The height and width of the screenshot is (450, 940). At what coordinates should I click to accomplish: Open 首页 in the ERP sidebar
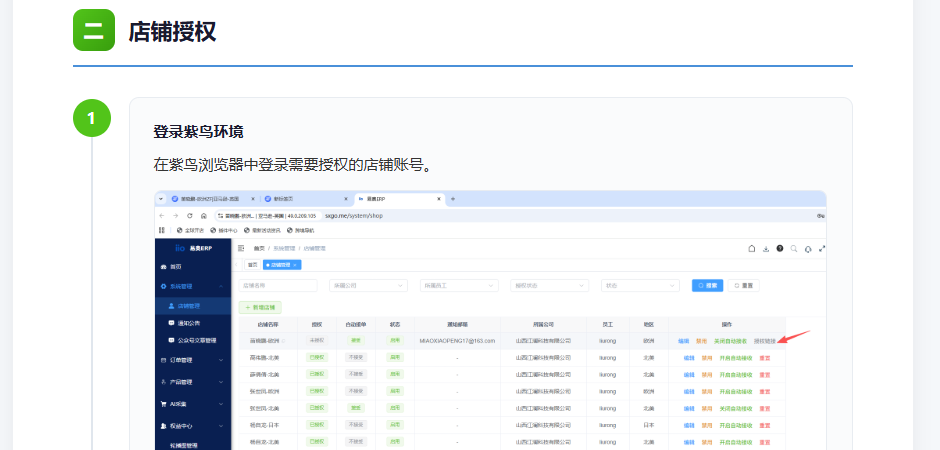(x=193, y=267)
